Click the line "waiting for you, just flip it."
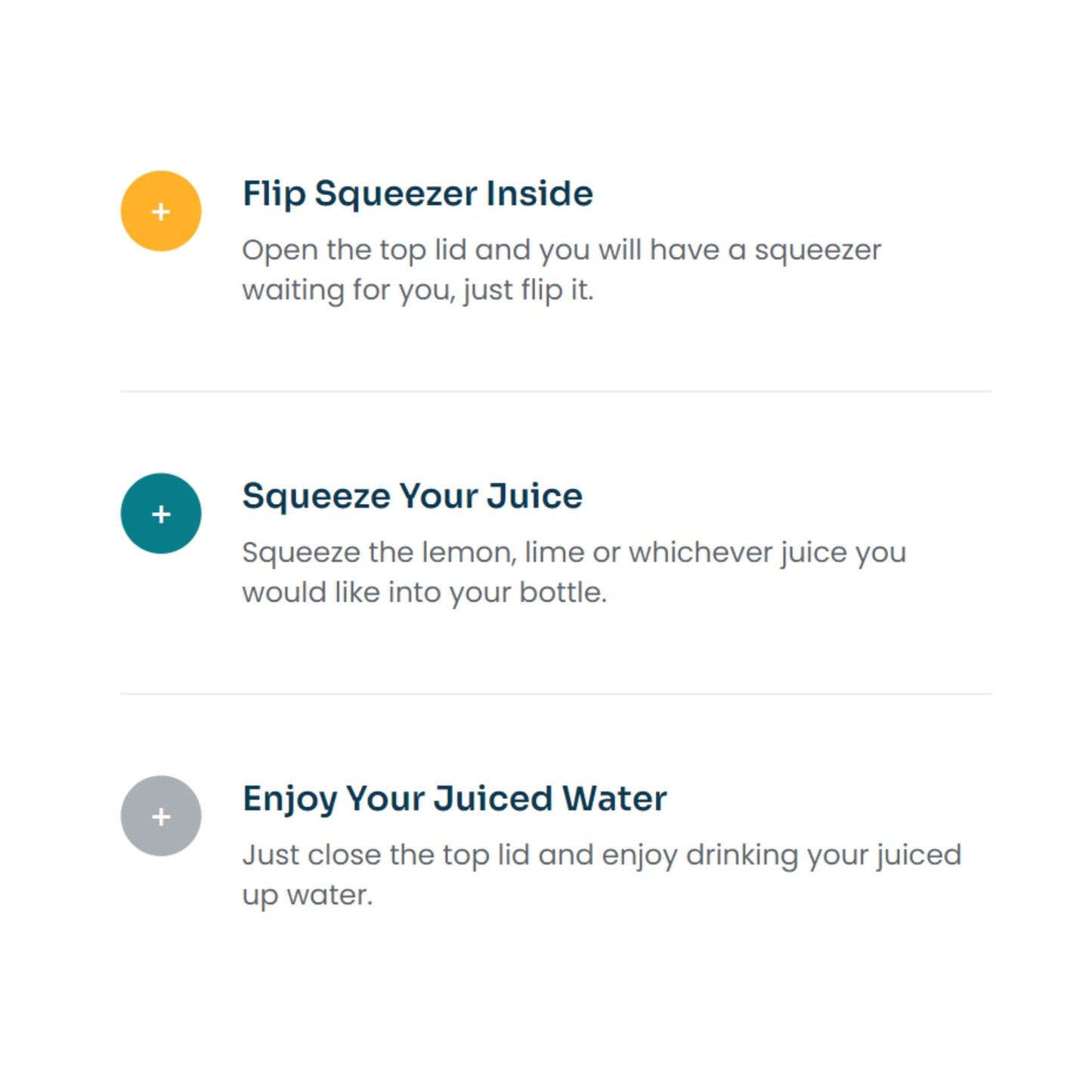The image size is (1092, 1092). pos(417,290)
